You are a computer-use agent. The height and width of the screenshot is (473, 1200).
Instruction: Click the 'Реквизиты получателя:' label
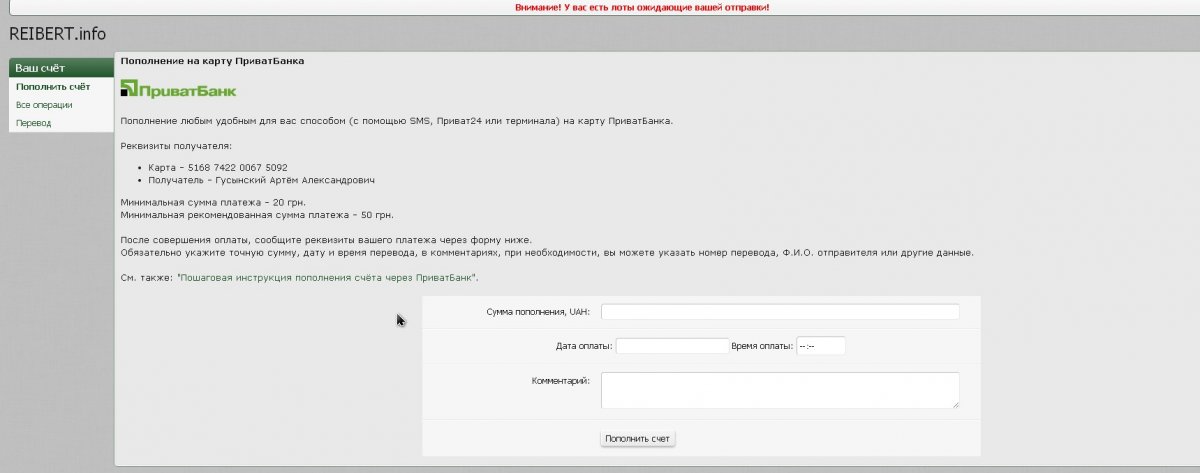click(x=175, y=146)
